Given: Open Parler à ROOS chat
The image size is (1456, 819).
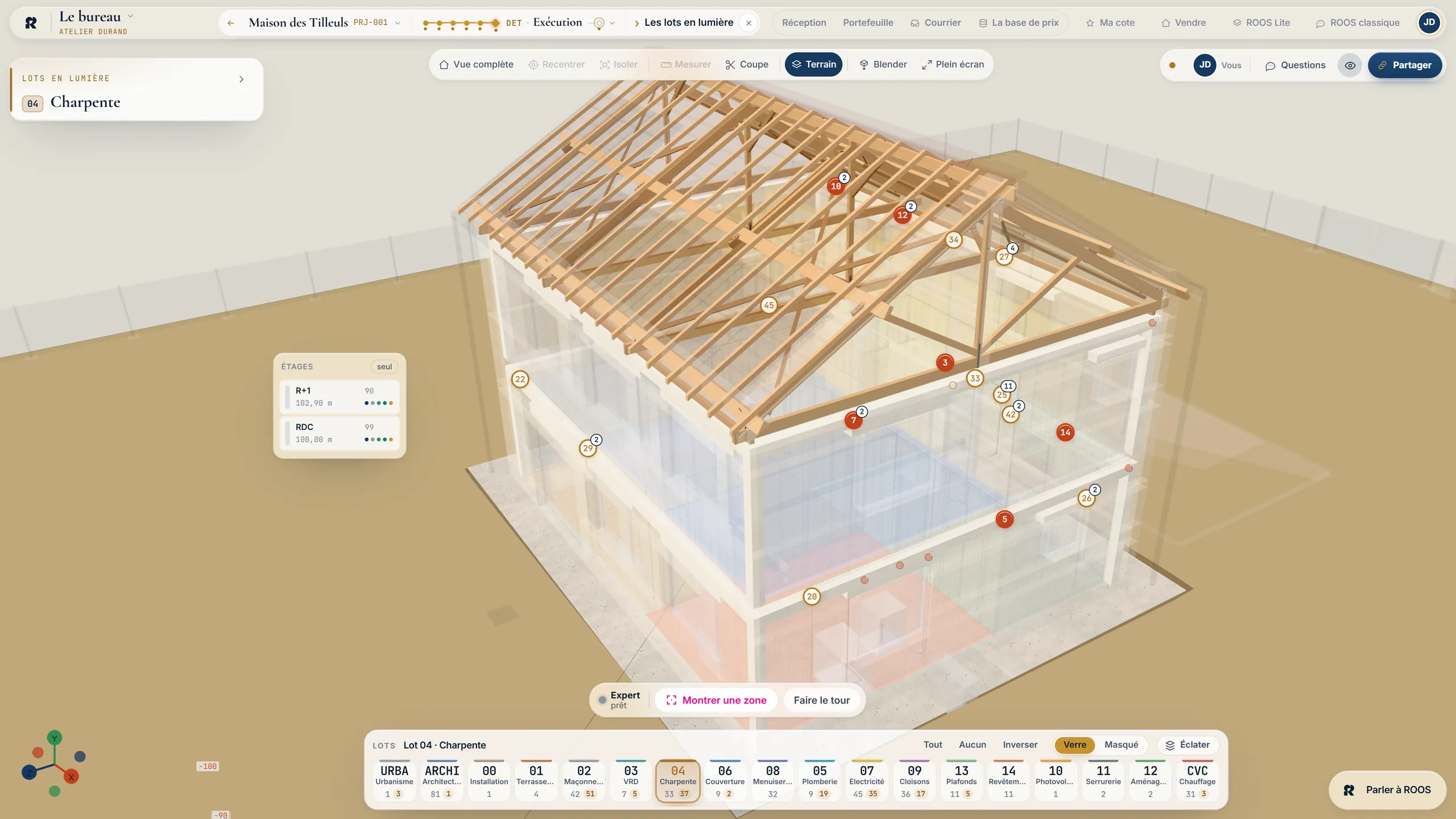Looking at the screenshot, I should 1387,790.
